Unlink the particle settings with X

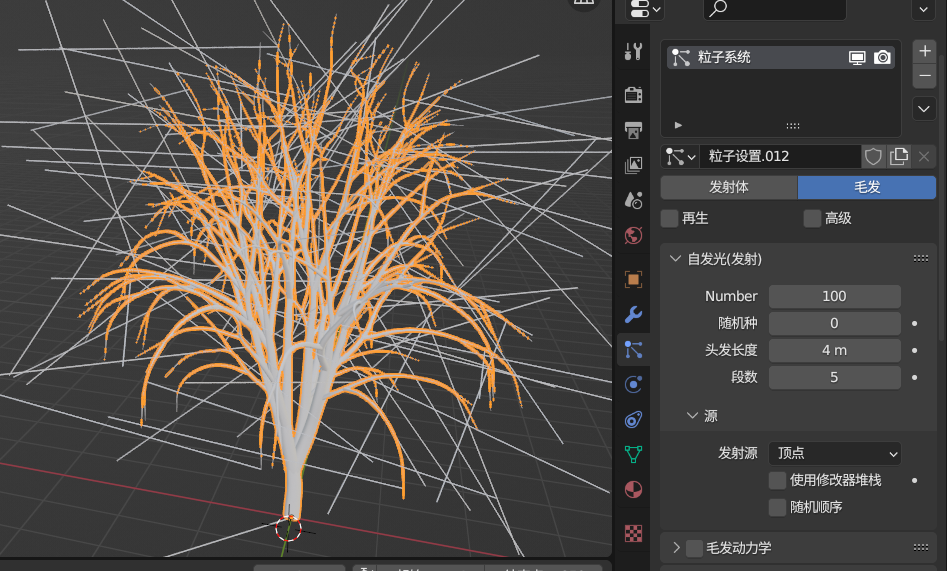coord(923,156)
